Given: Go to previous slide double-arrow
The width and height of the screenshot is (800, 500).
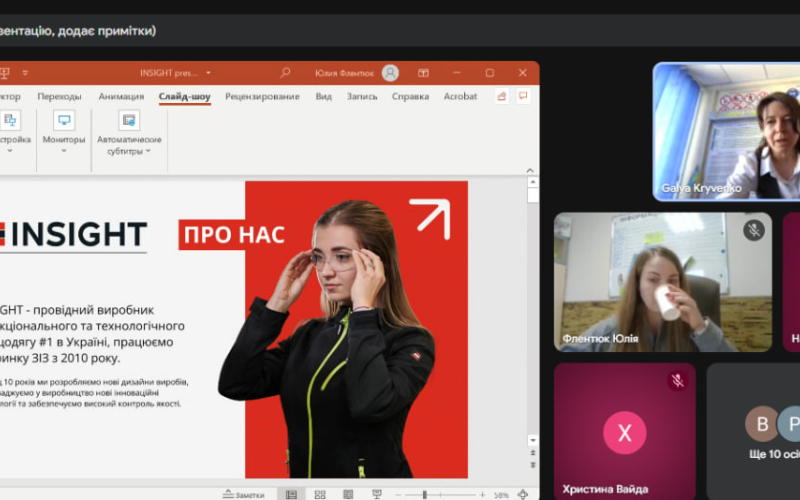Looking at the screenshot, I should (x=533, y=453).
